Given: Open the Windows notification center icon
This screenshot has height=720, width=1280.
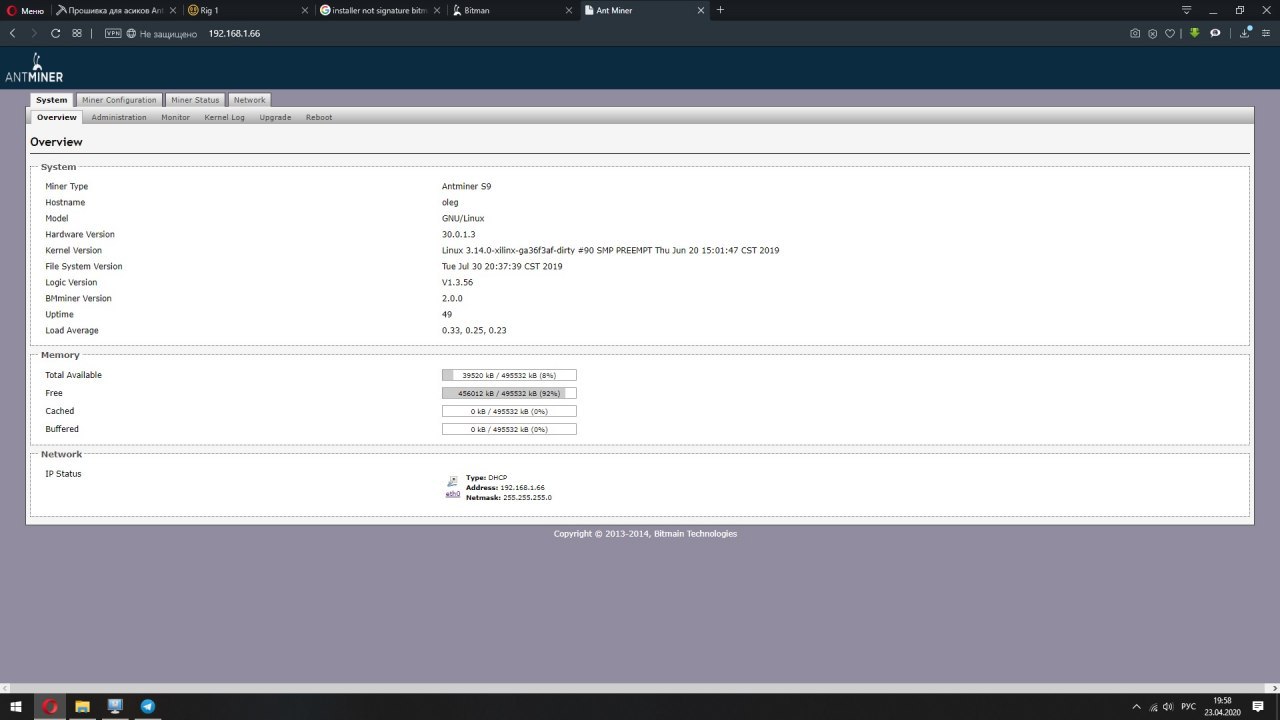Looking at the screenshot, I should point(1260,706).
